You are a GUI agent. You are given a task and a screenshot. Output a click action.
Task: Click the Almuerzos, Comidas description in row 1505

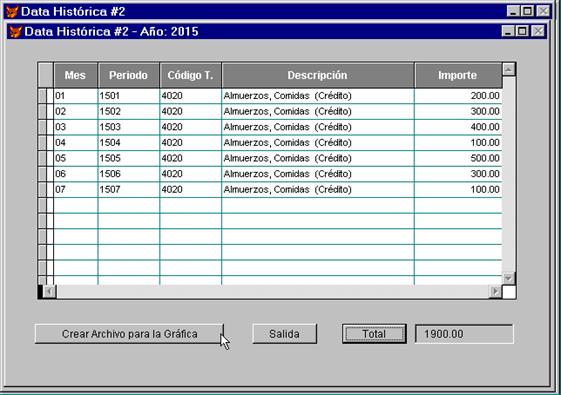click(318, 158)
